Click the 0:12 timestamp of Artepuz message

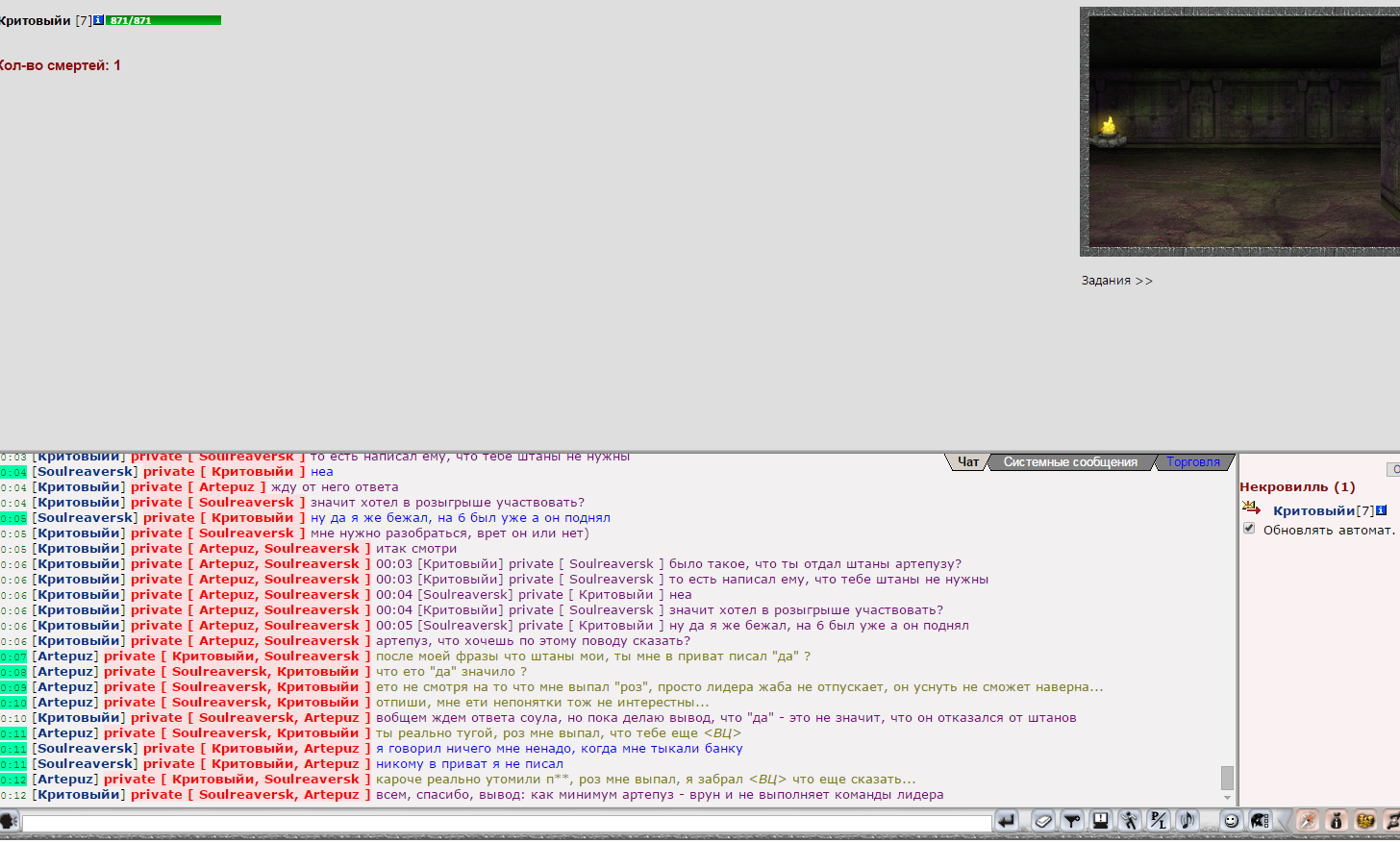(13, 780)
